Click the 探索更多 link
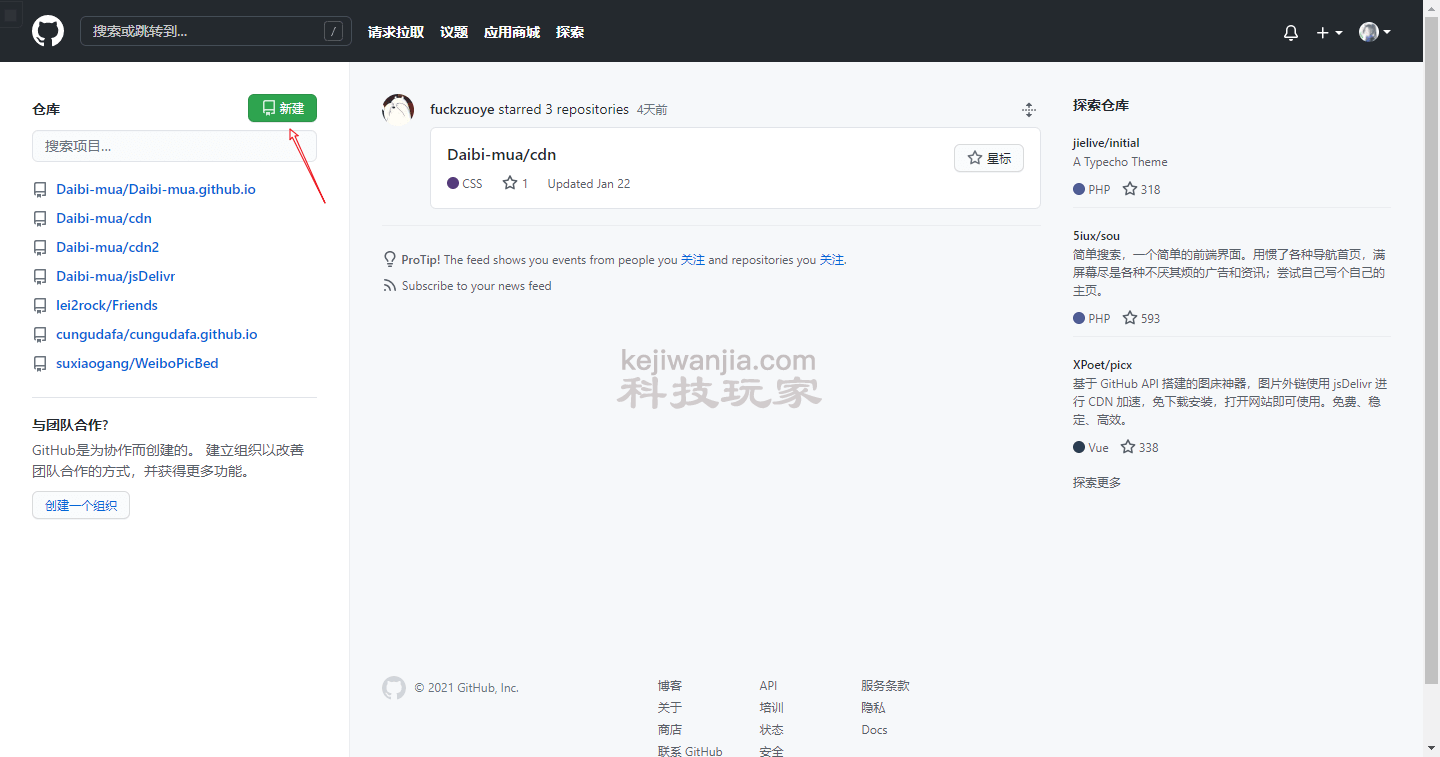Viewport: 1440px width, 757px height. pyautogui.click(x=1097, y=483)
